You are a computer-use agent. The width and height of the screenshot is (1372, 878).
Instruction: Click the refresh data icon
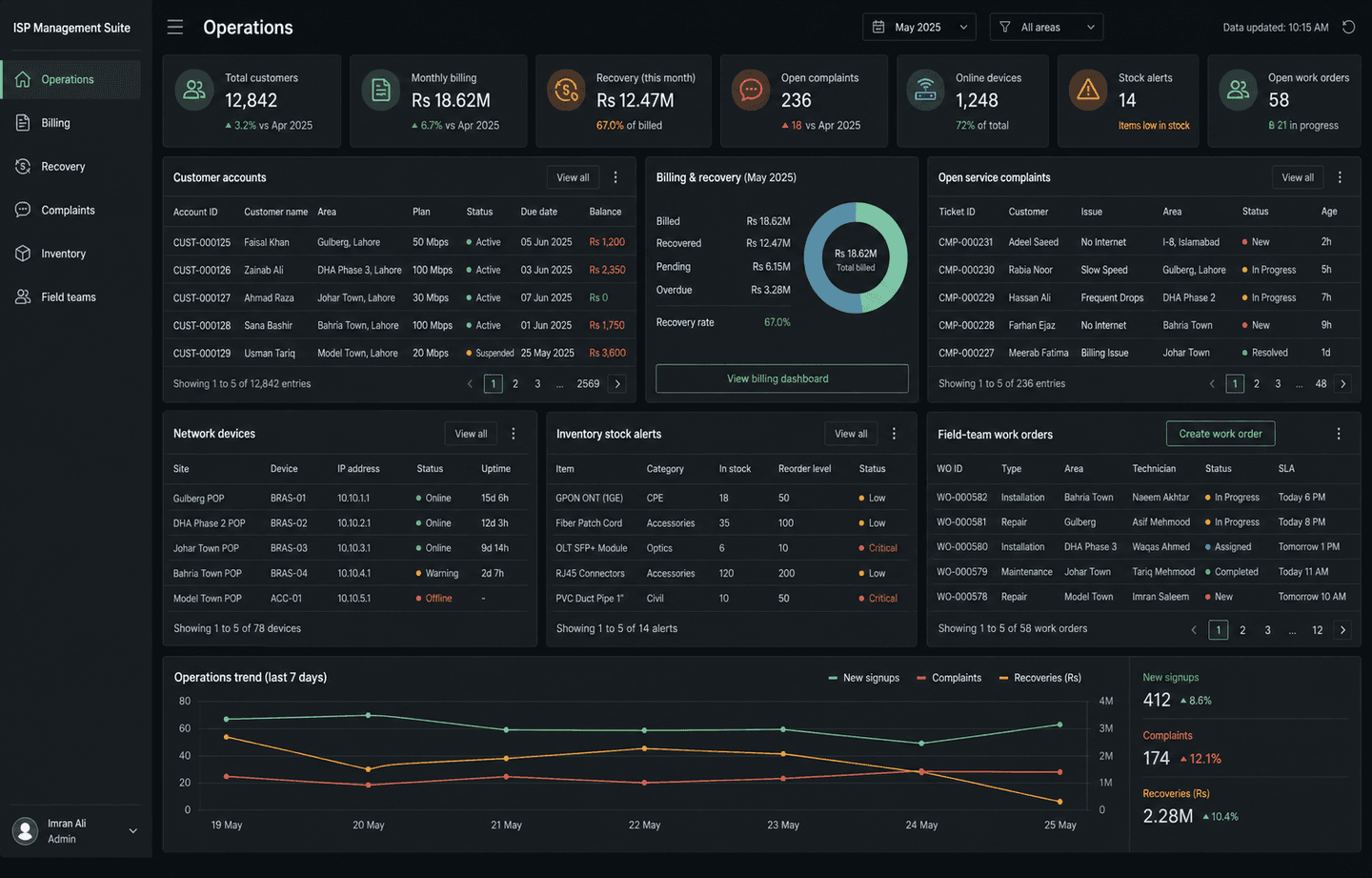click(x=1348, y=27)
